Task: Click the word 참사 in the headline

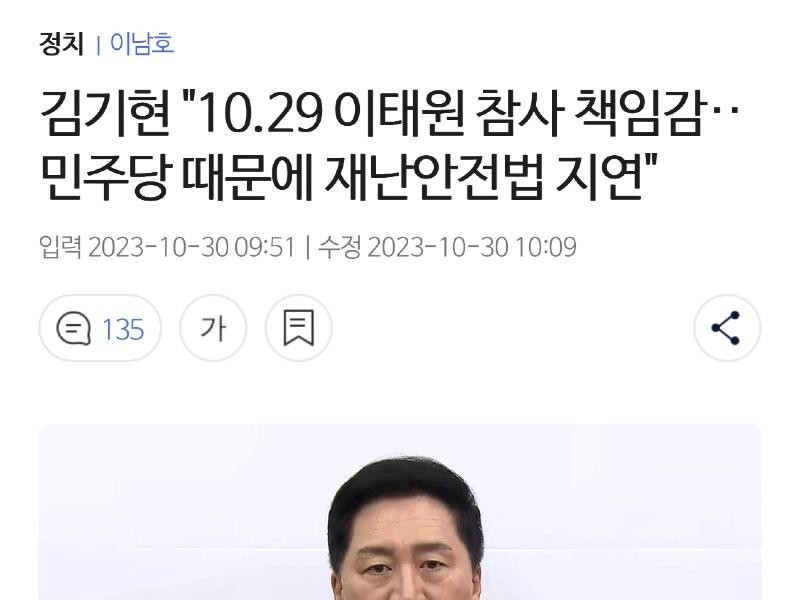Action: pyautogui.click(x=519, y=113)
